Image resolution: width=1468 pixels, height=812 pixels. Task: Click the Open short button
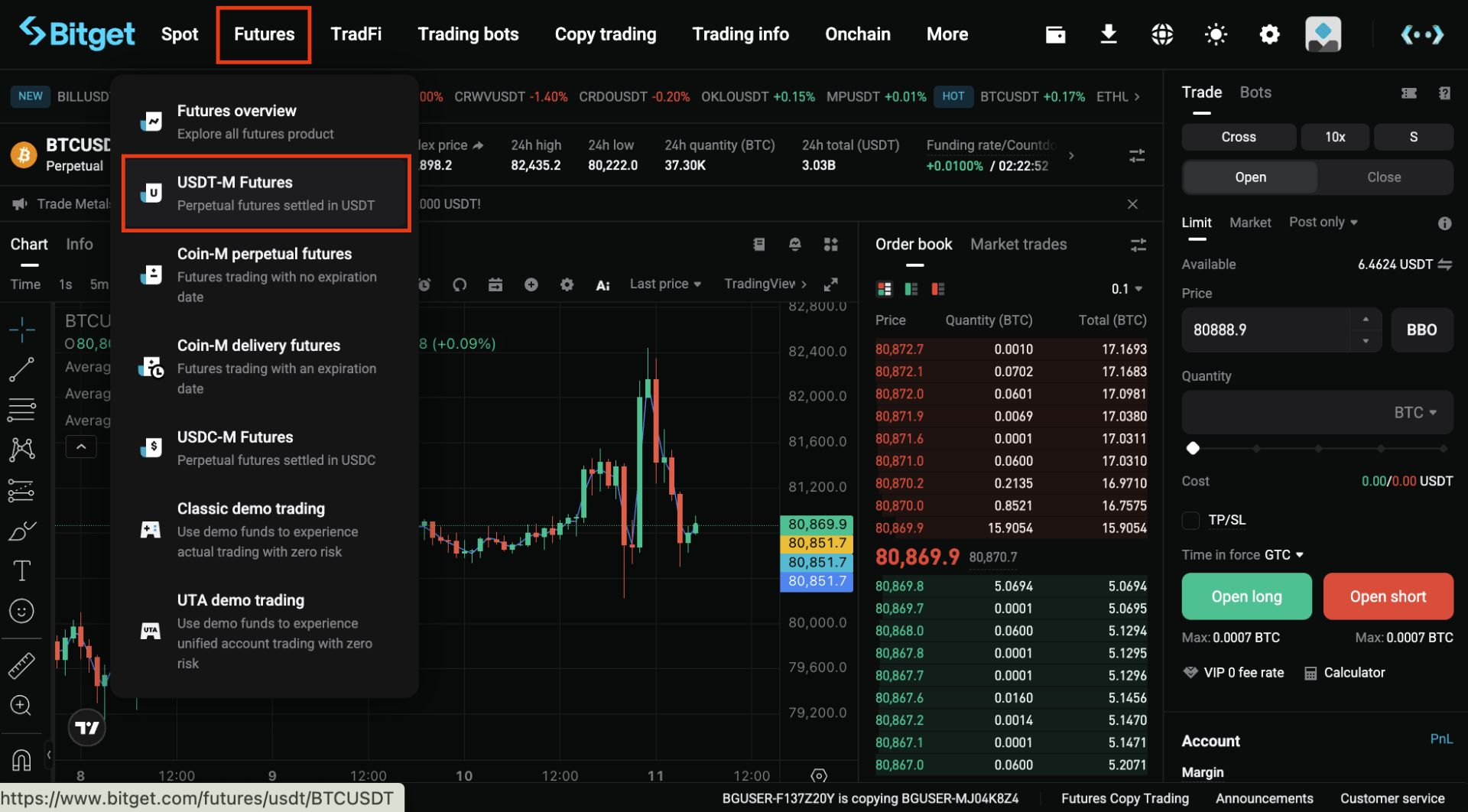[1388, 596]
